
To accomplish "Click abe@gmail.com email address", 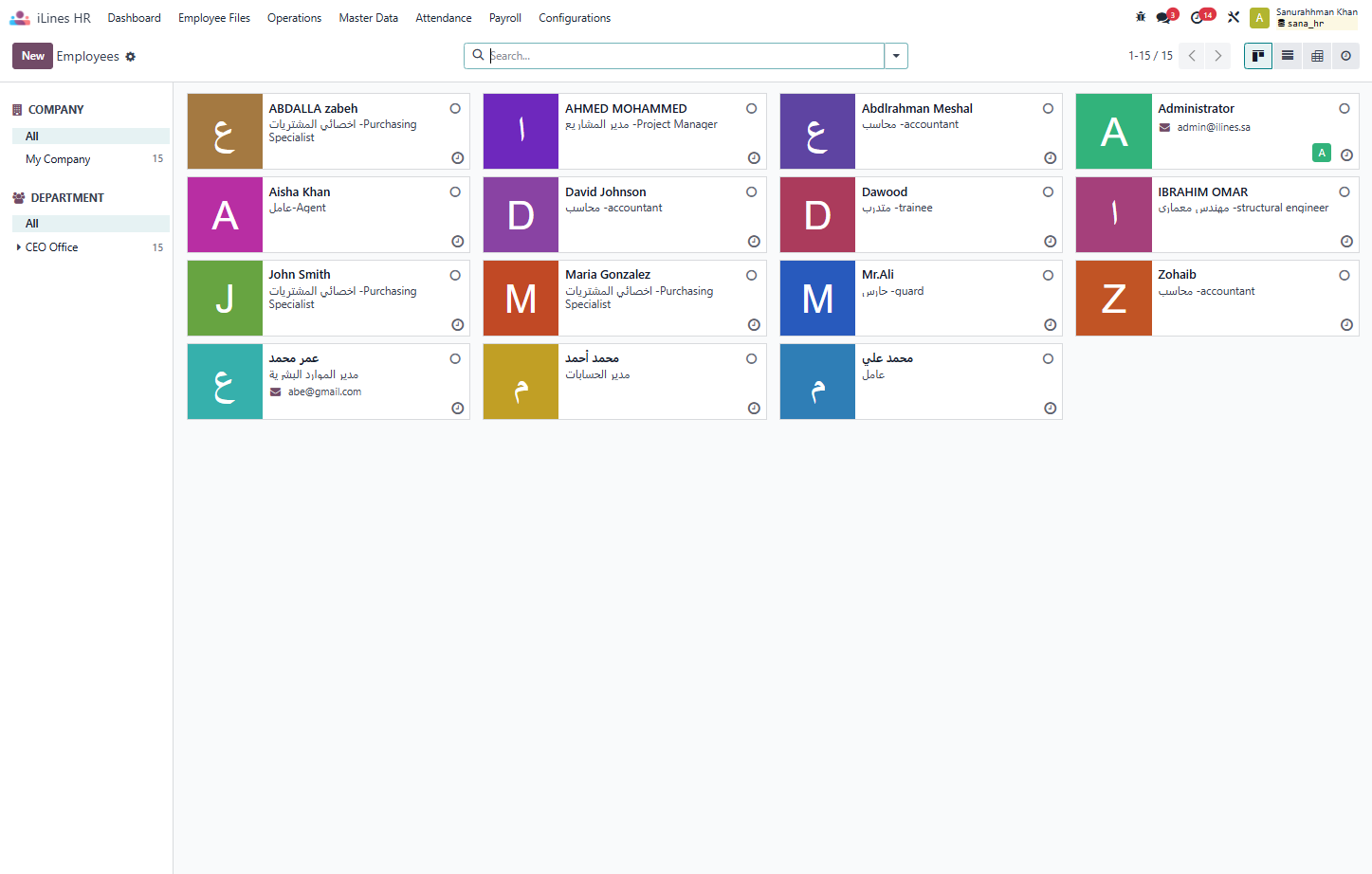I will click(x=324, y=391).
